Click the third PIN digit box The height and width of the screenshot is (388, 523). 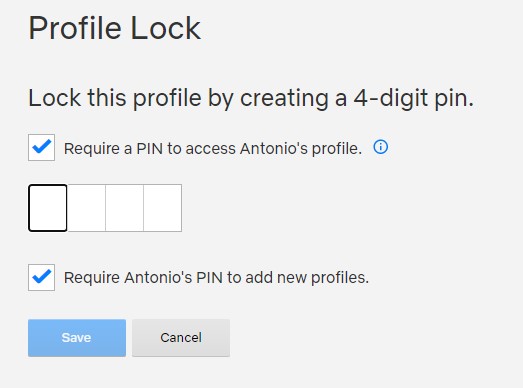tap(124, 208)
